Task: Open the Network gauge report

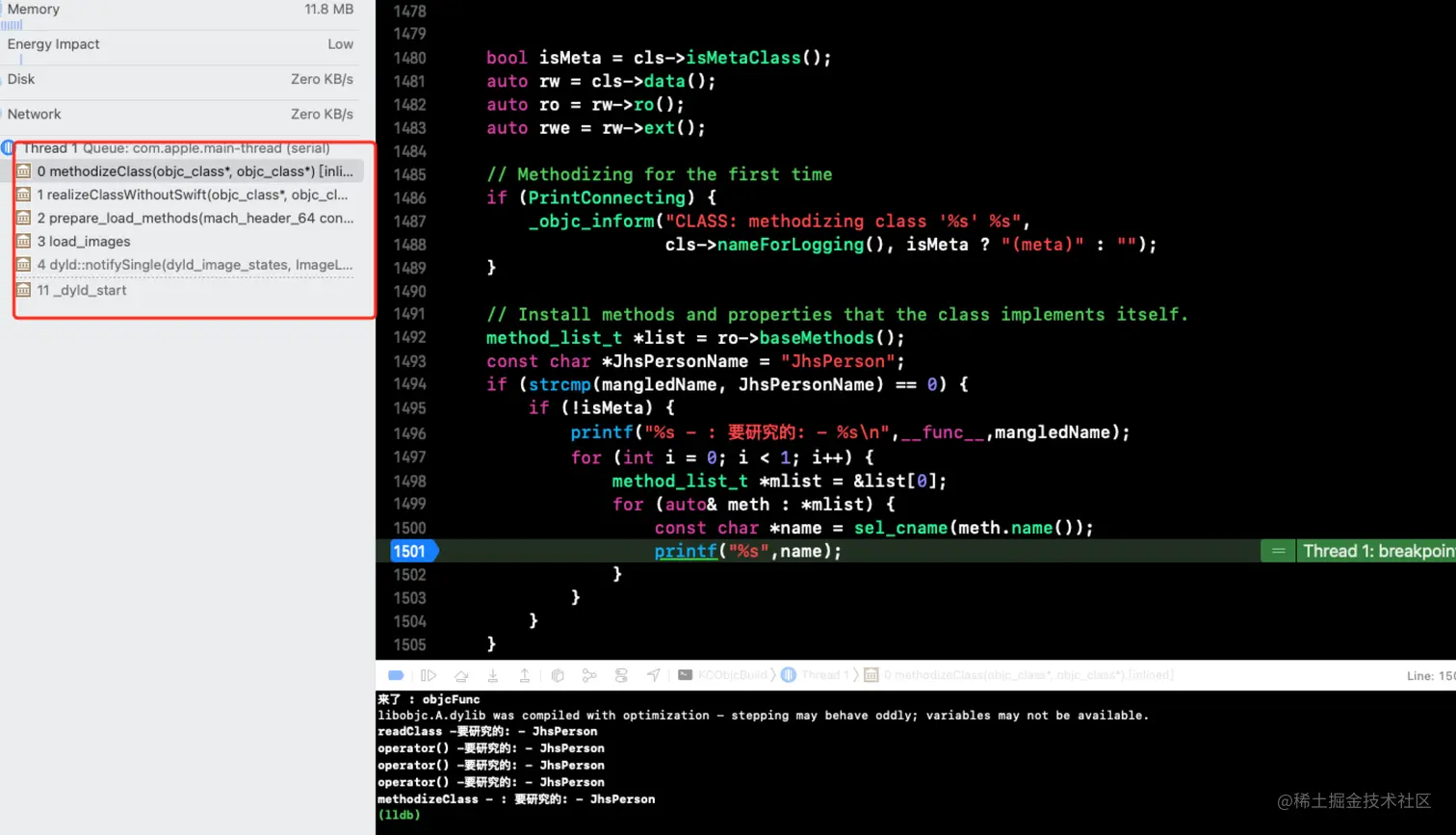Action: (x=180, y=114)
